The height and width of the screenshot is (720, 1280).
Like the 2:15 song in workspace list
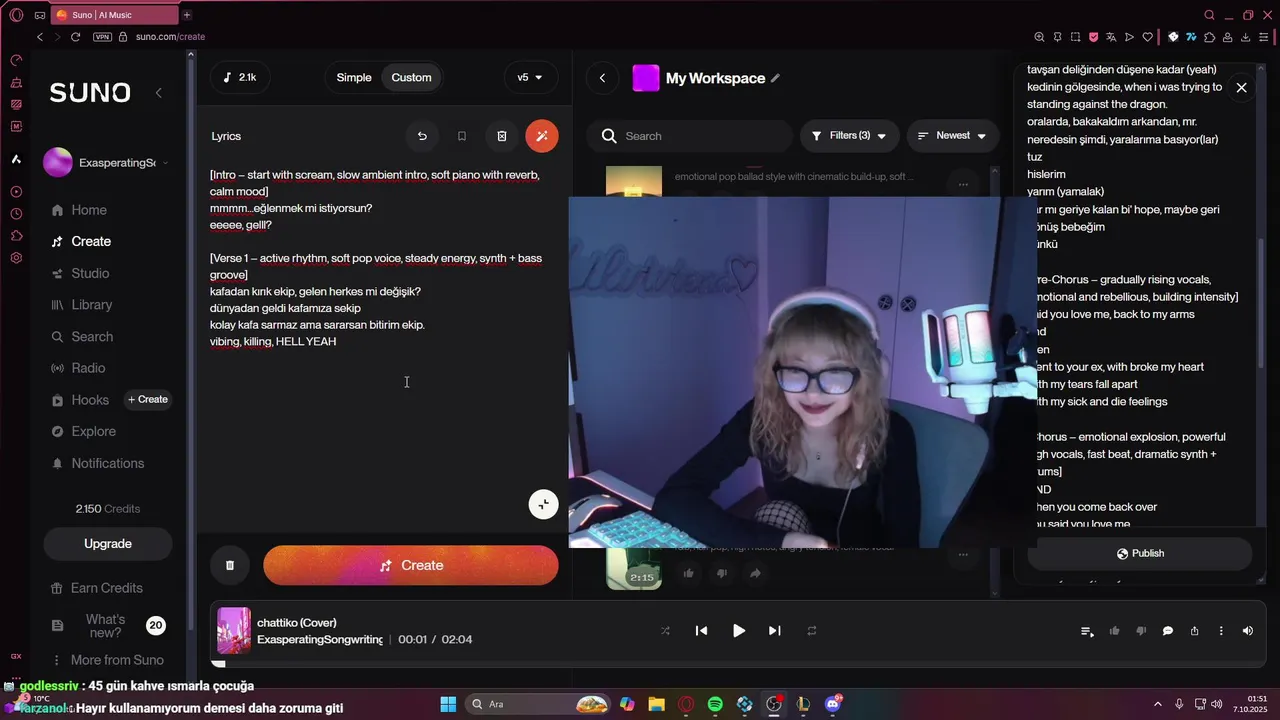point(688,573)
